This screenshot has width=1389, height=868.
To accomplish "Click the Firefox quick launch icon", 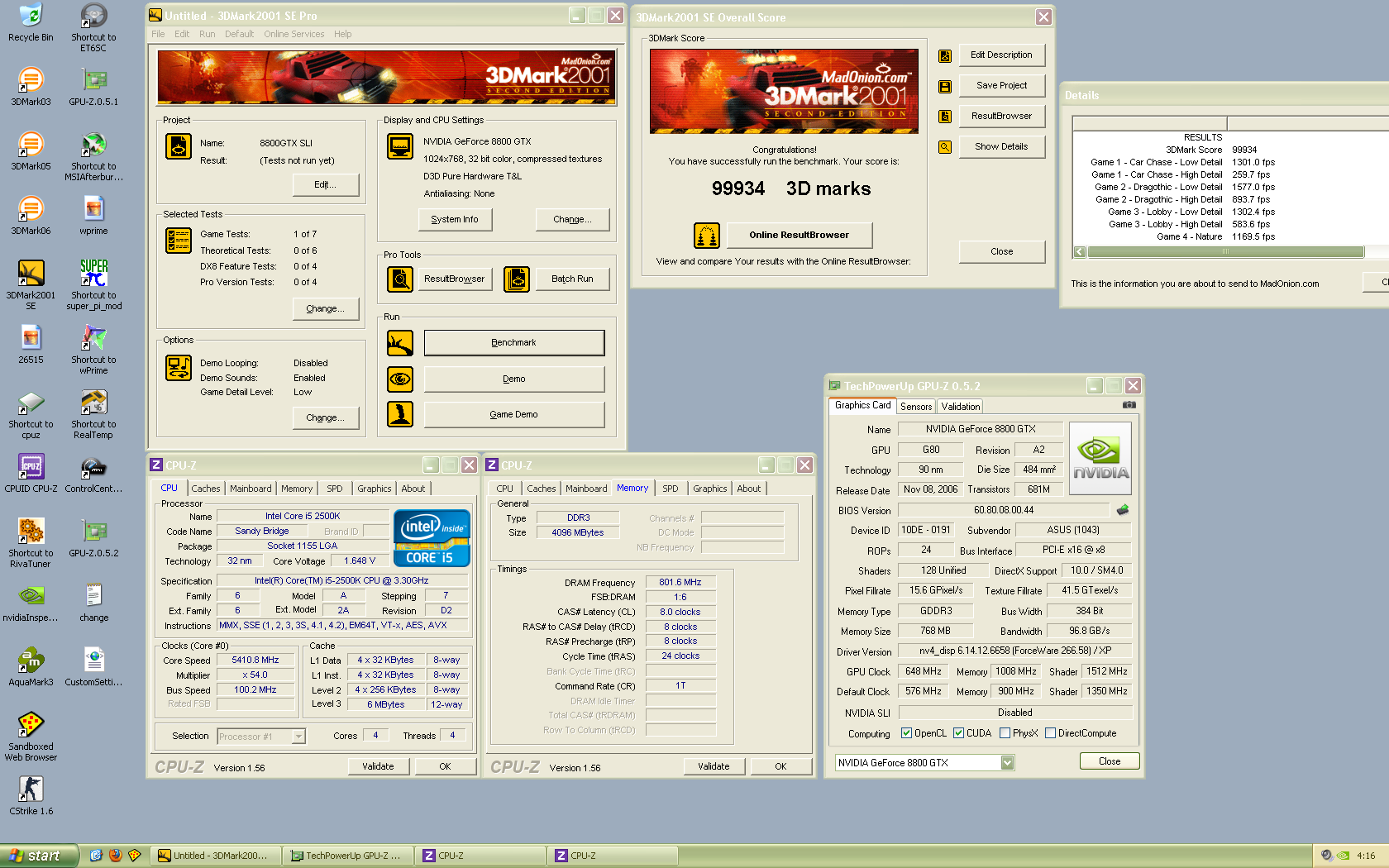I will 115,856.
